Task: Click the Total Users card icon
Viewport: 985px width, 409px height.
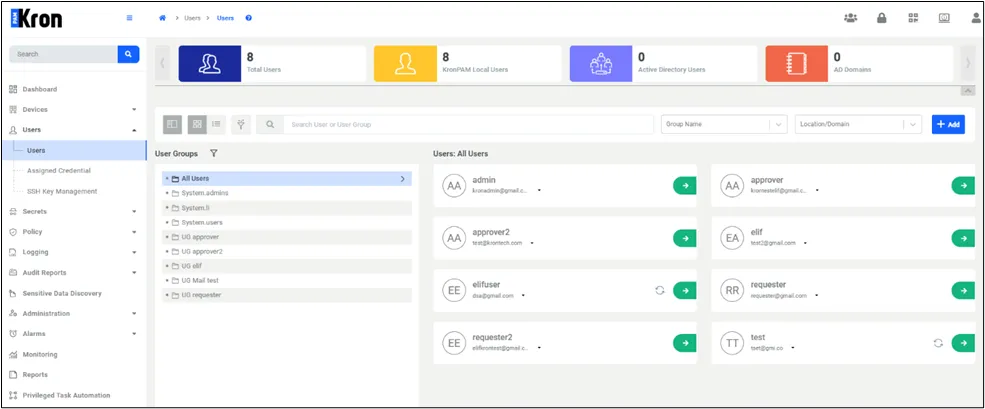Action: point(210,63)
